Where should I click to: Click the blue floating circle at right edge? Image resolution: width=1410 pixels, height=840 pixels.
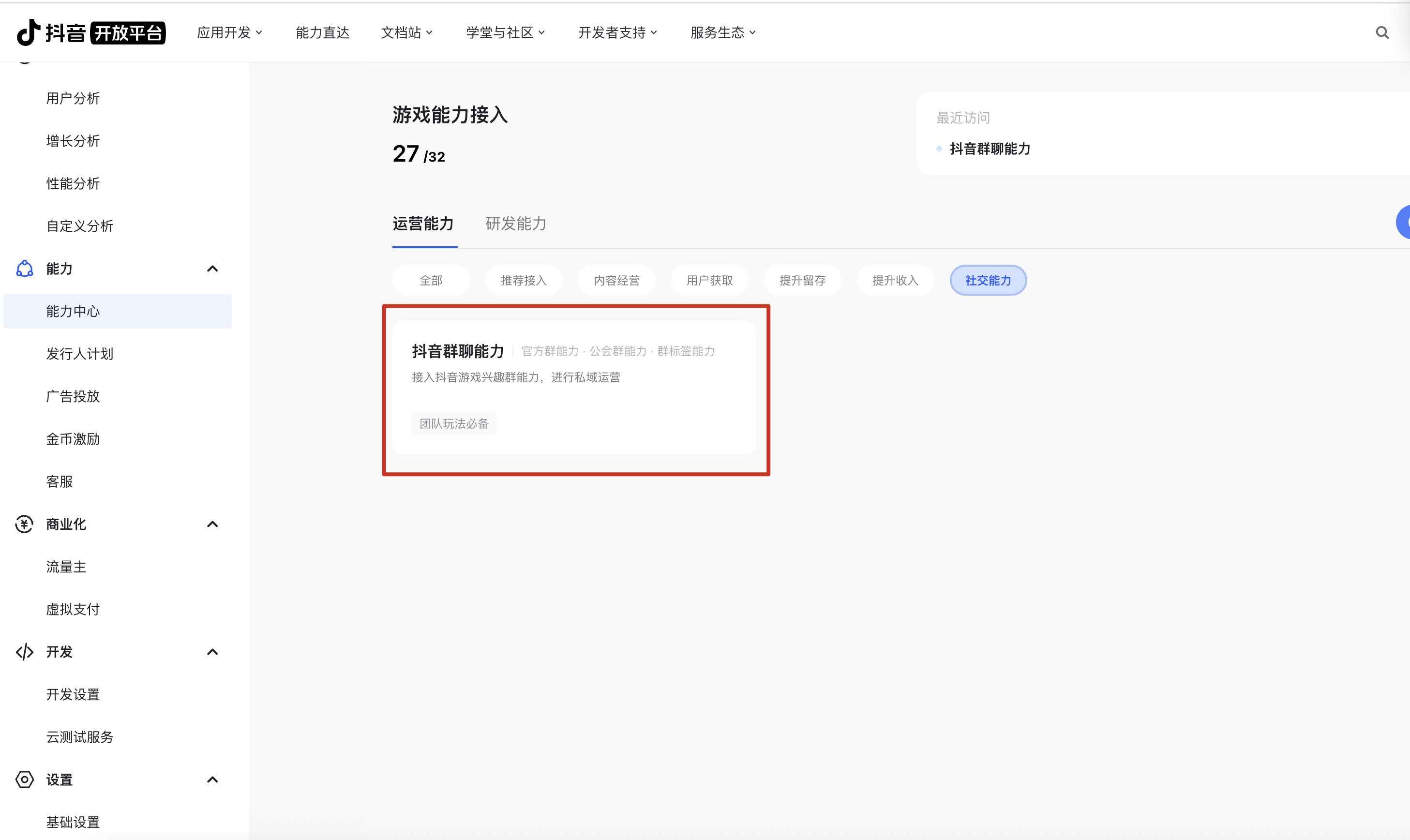1404,223
